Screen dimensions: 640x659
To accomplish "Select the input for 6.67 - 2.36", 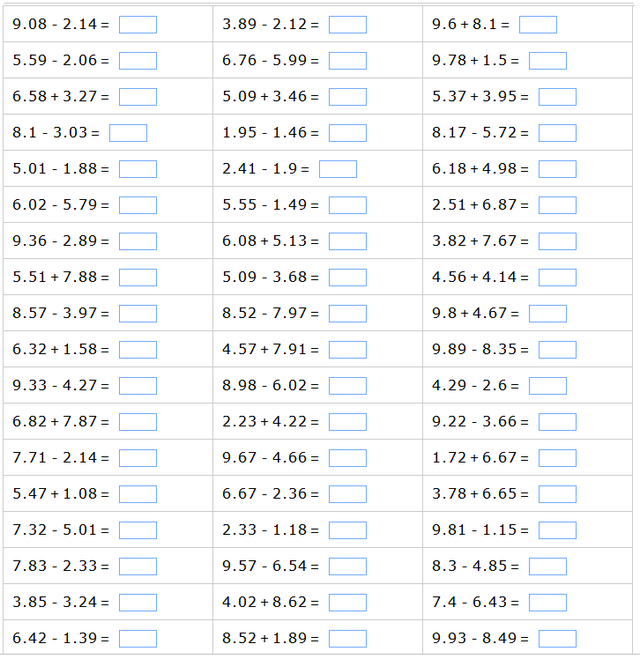I will pyautogui.click(x=348, y=494).
